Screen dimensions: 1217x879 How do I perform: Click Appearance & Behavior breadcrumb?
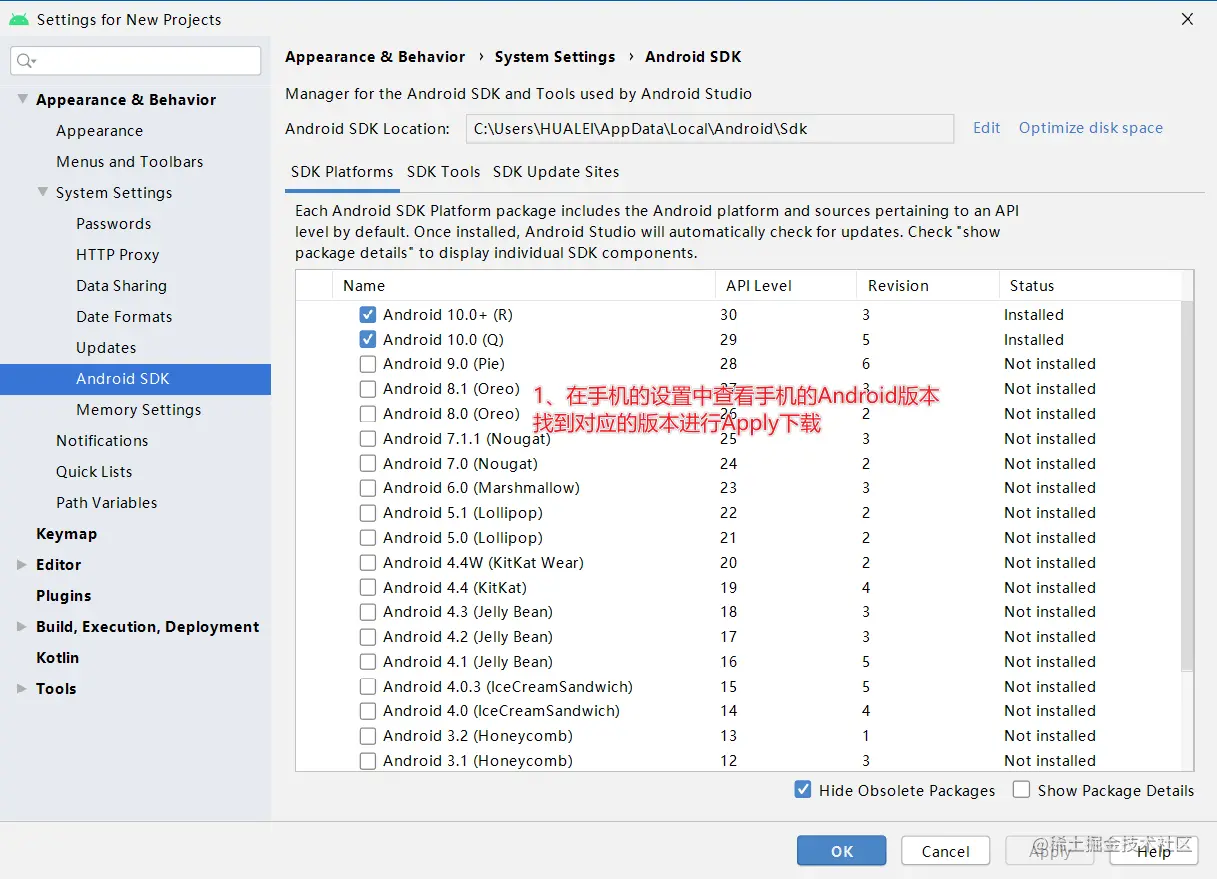(x=375, y=57)
